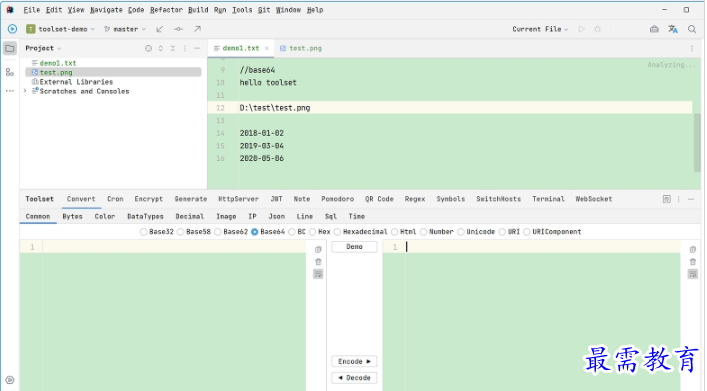Click the Update Project arrow icon

(x=160, y=29)
